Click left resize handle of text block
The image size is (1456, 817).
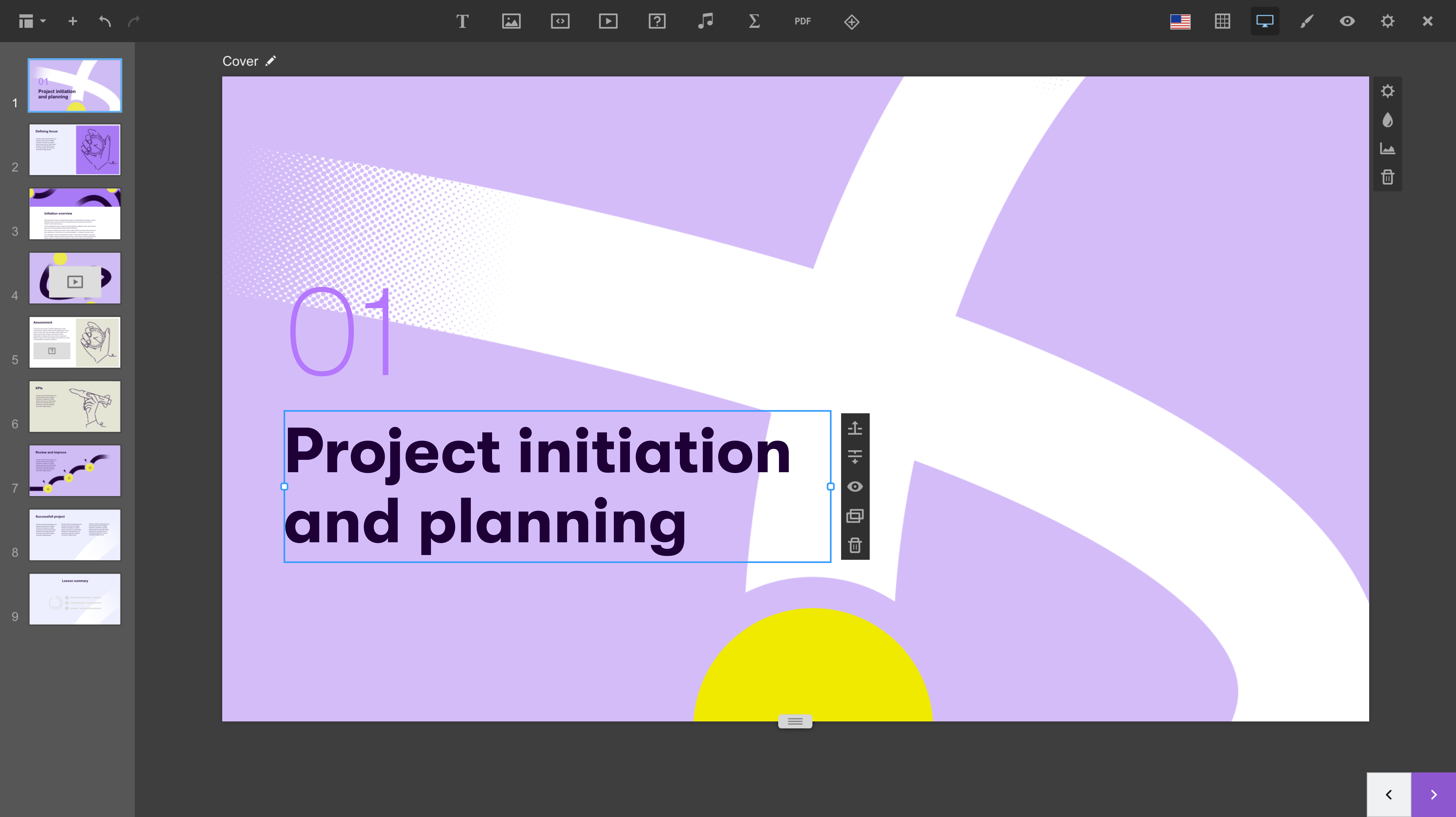pos(284,487)
